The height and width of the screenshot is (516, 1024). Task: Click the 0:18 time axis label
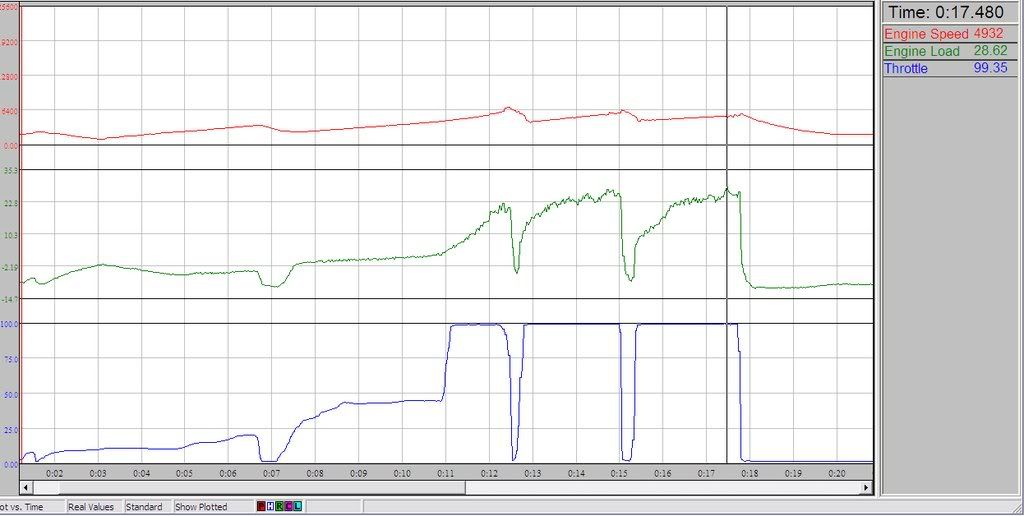coord(750,473)
